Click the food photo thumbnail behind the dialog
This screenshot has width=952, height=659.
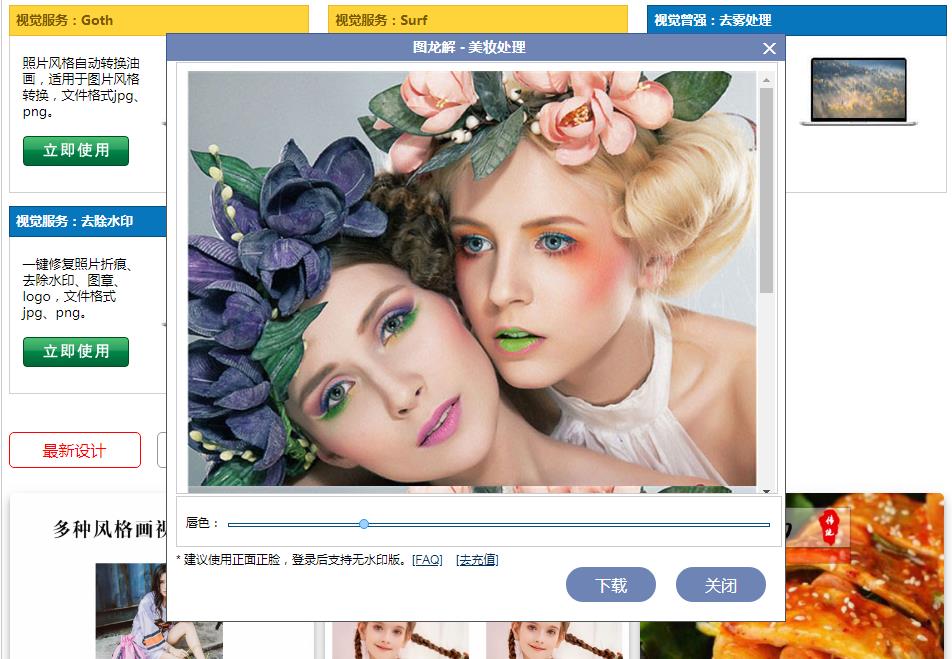coord(865,576)
